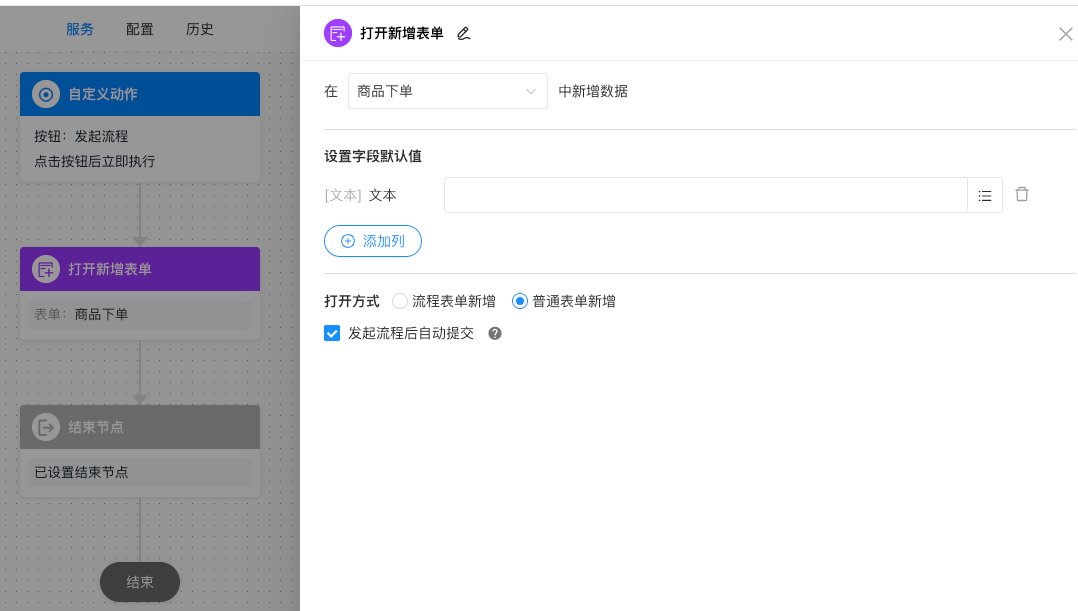Click the list icon in the 文本 field
Image resolution: width=1078 pixels, height=611 pixels.
coord(985,195)
